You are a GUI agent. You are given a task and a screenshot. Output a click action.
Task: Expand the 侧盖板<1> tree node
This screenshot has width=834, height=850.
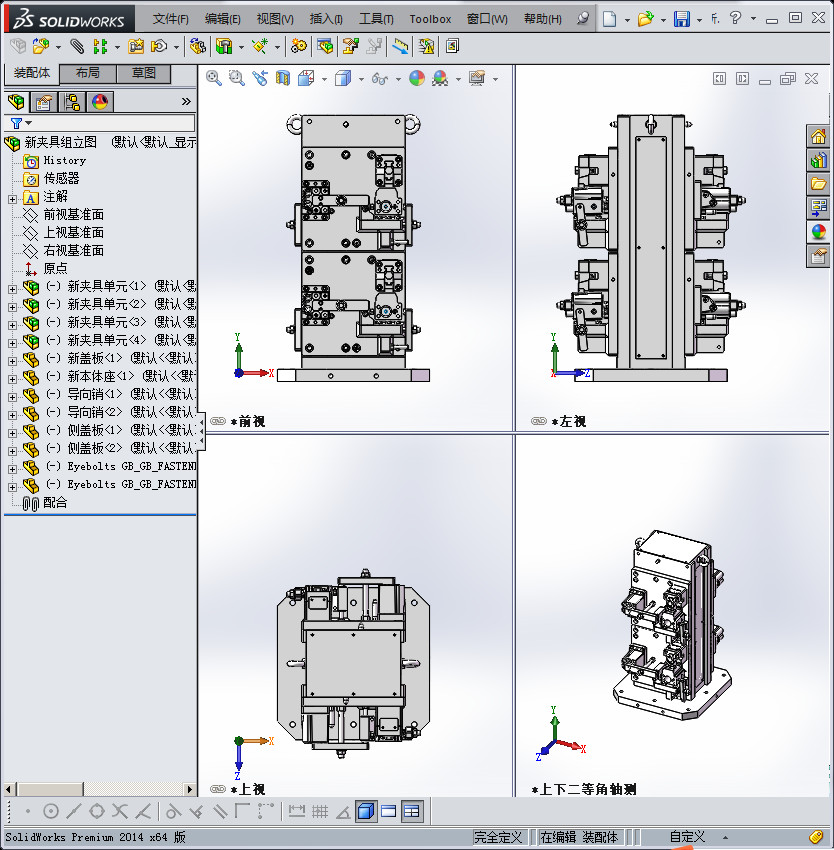click(x=12, y=433)
